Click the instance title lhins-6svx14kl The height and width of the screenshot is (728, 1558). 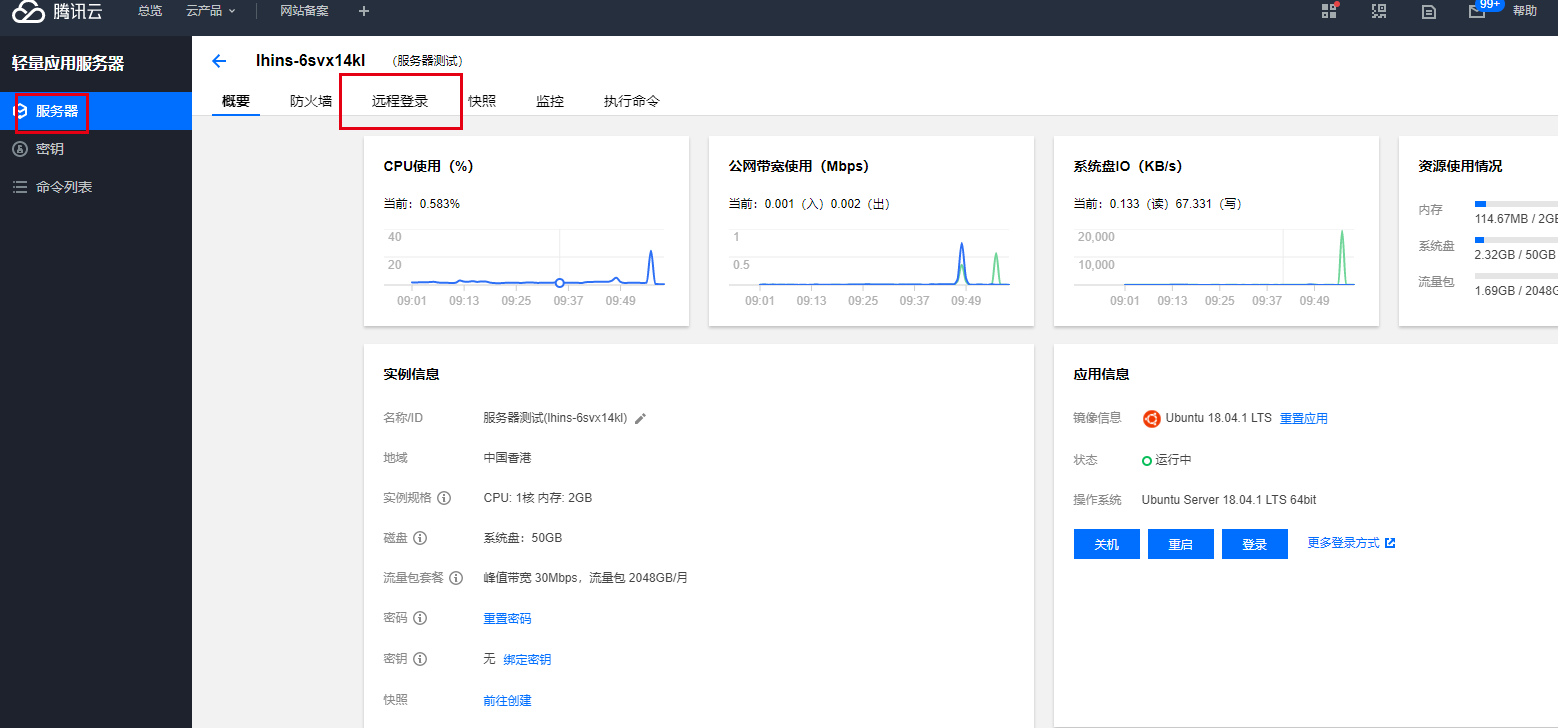pyautogui.click(x=310, y=61)
